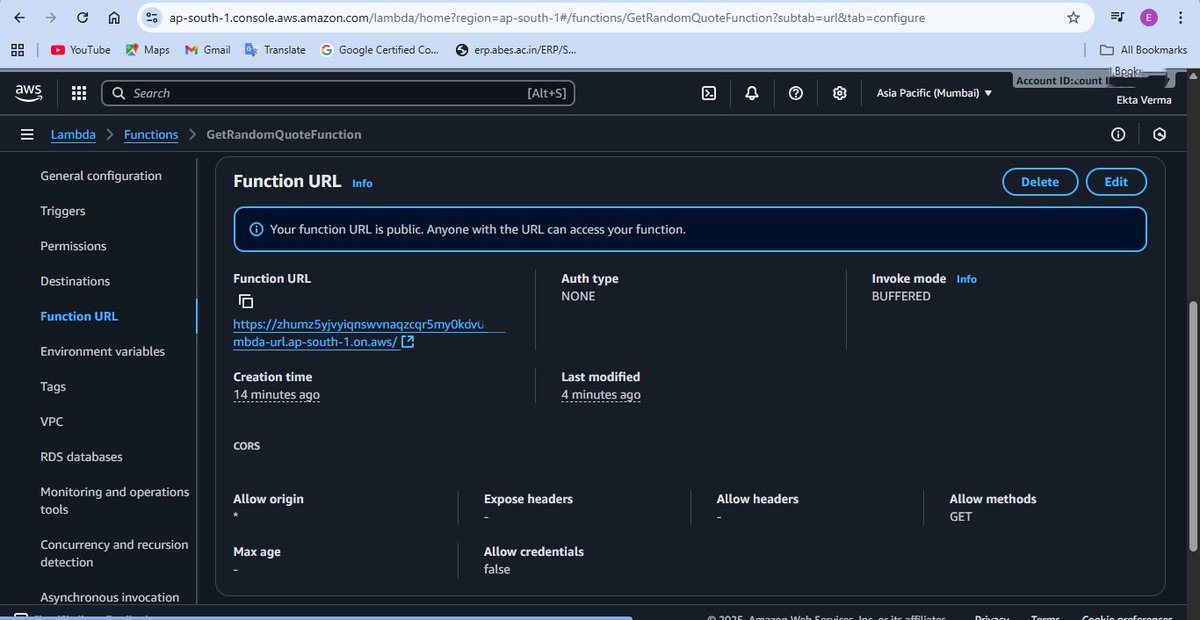This screenshot has height=620, width=1200.
Task: Select Destinations in sidebar
Action: pos(75,281)
